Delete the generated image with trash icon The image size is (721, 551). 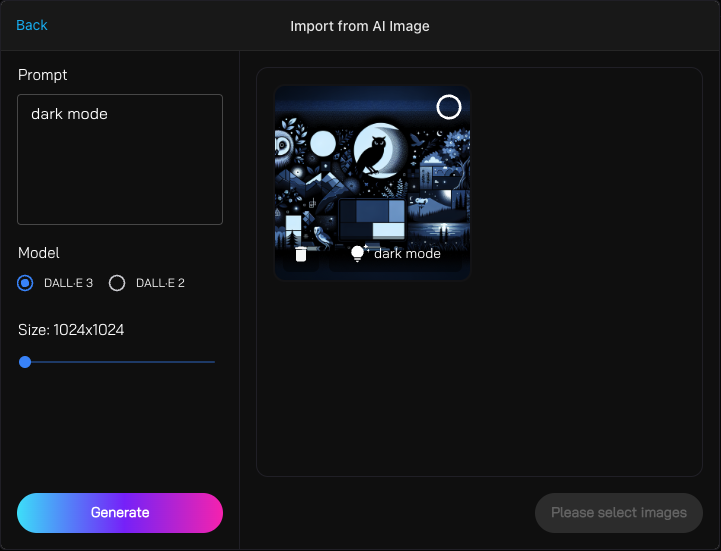click(x=300, y=254)
